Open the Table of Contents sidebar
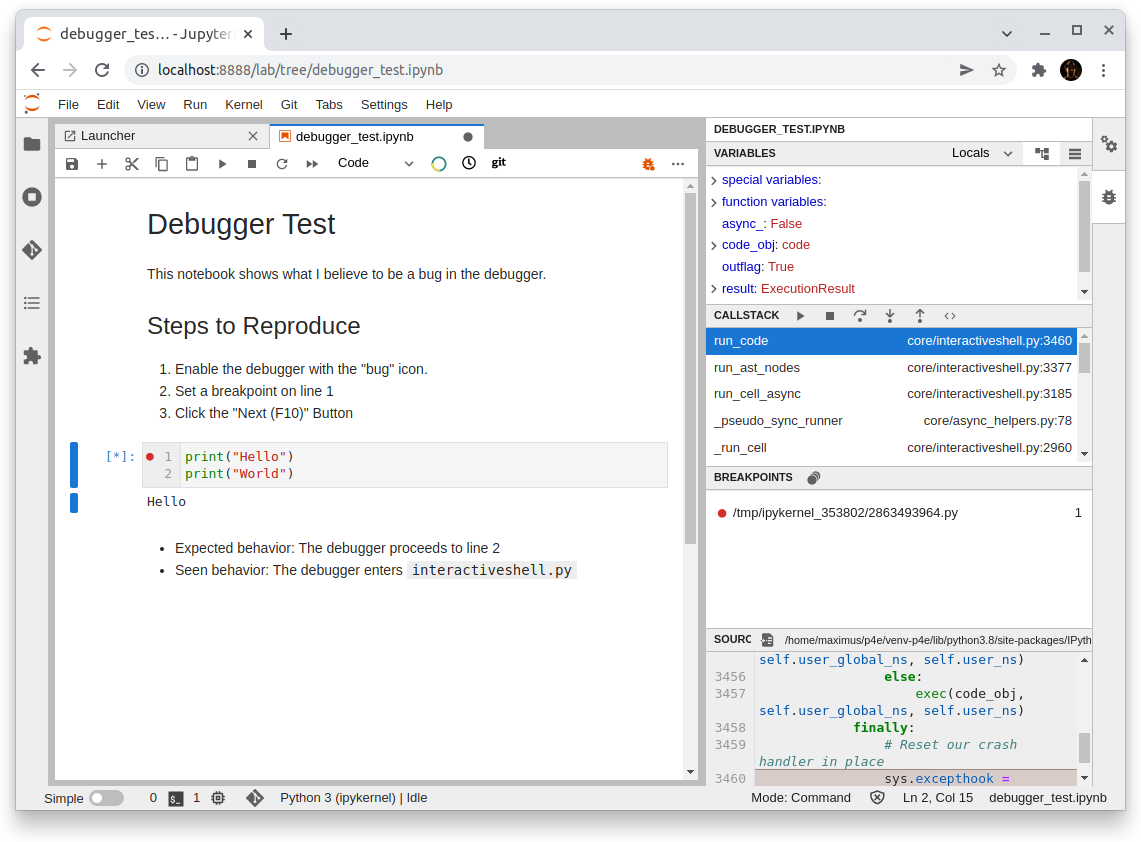Viewport: 1141px width, 842px height. pos(32,303)
